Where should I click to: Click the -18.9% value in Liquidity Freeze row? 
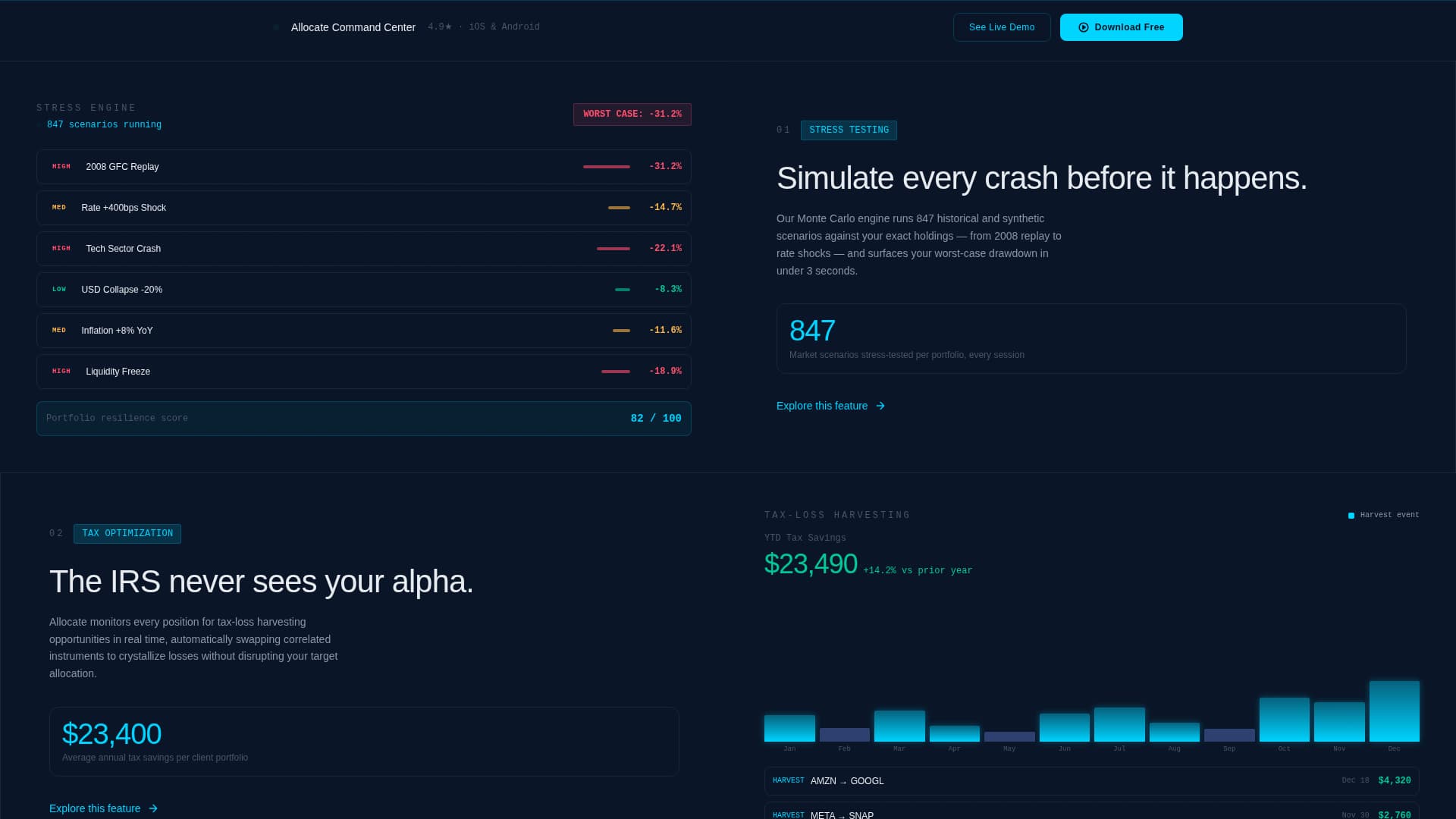665,372
